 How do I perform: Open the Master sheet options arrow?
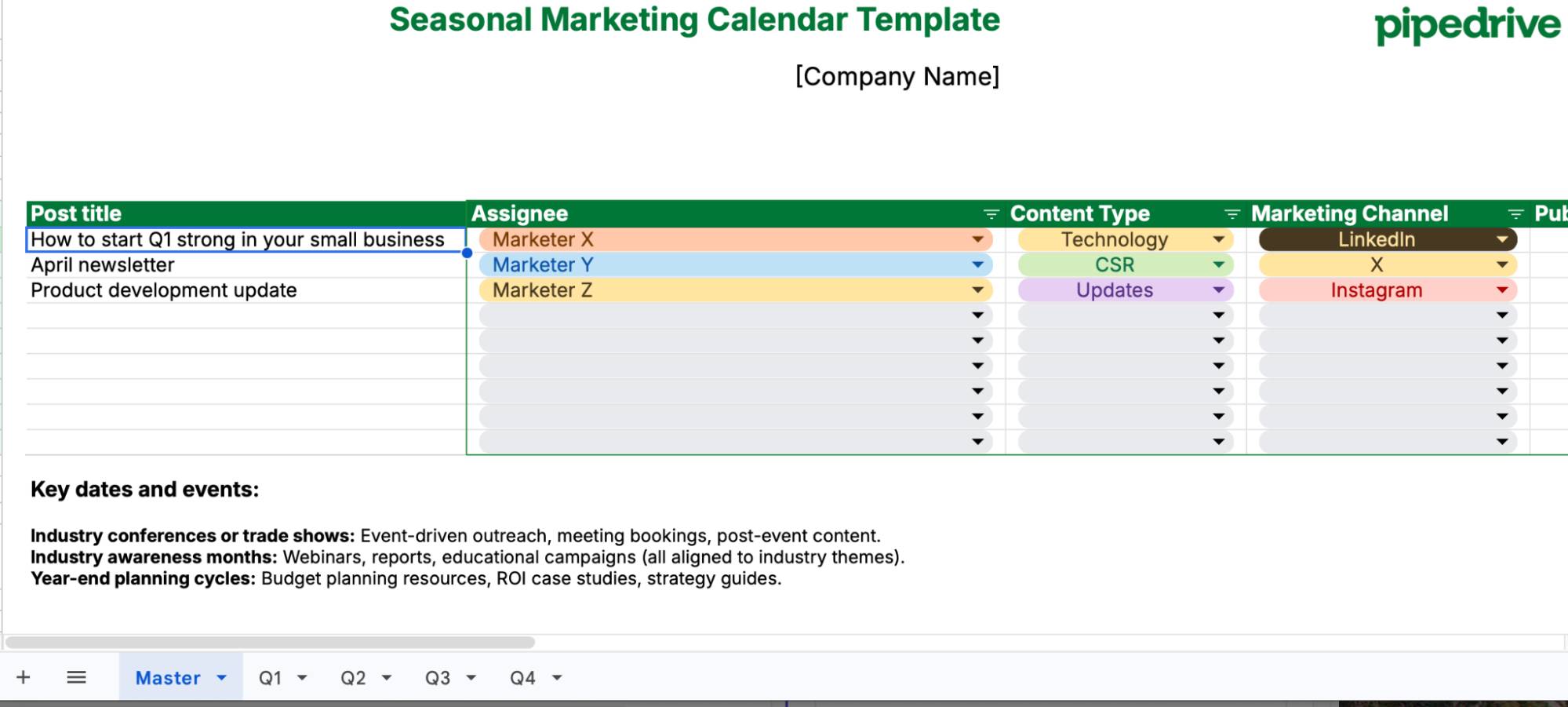[220, 678]
